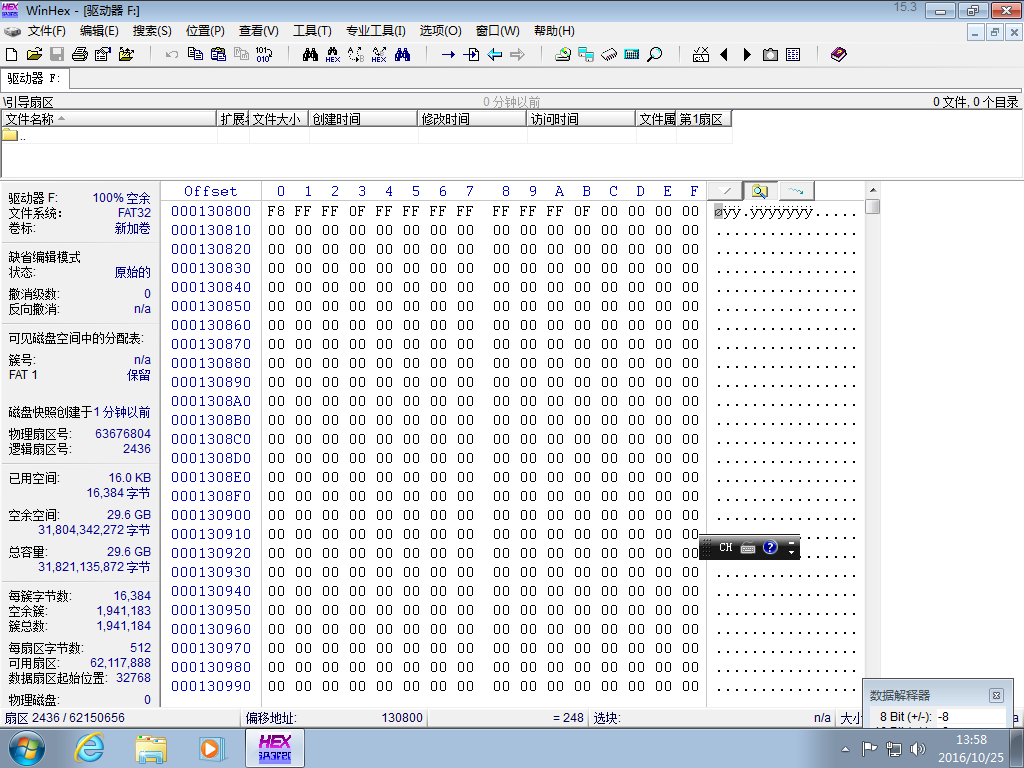Launch Internet Explorer from the taskbar
1024x768 pixels.
[x=89, y=748]
